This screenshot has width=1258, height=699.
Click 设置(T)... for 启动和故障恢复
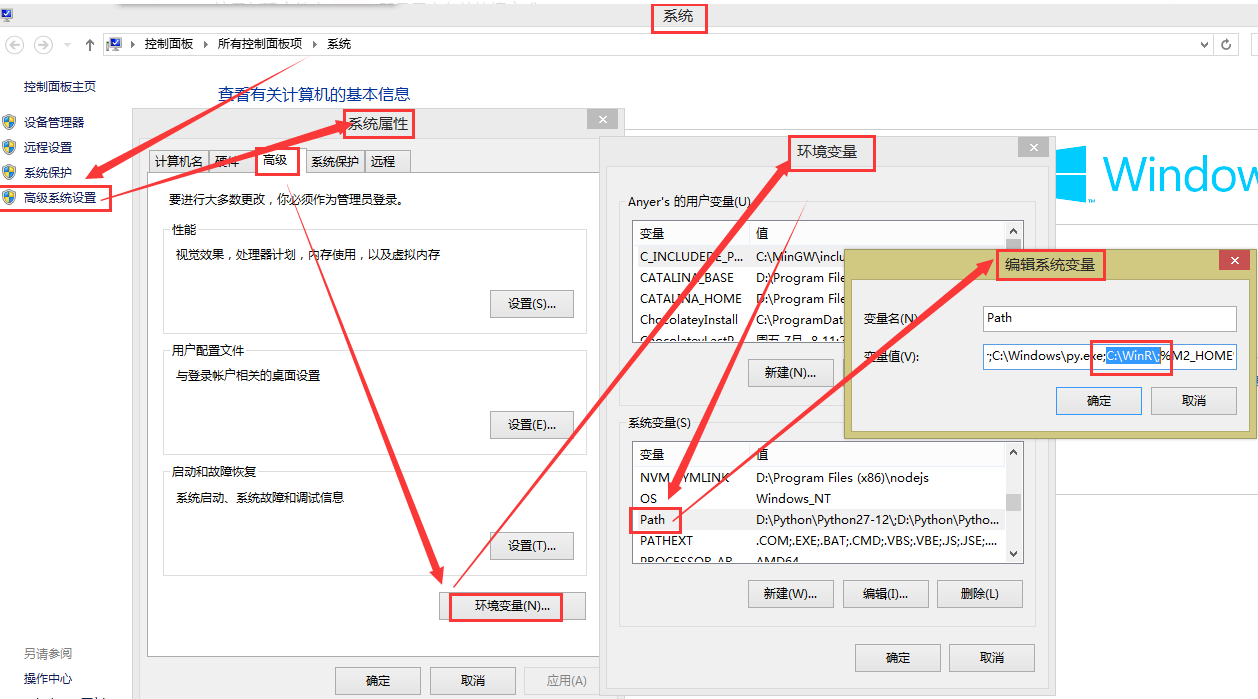click(532, 546)
